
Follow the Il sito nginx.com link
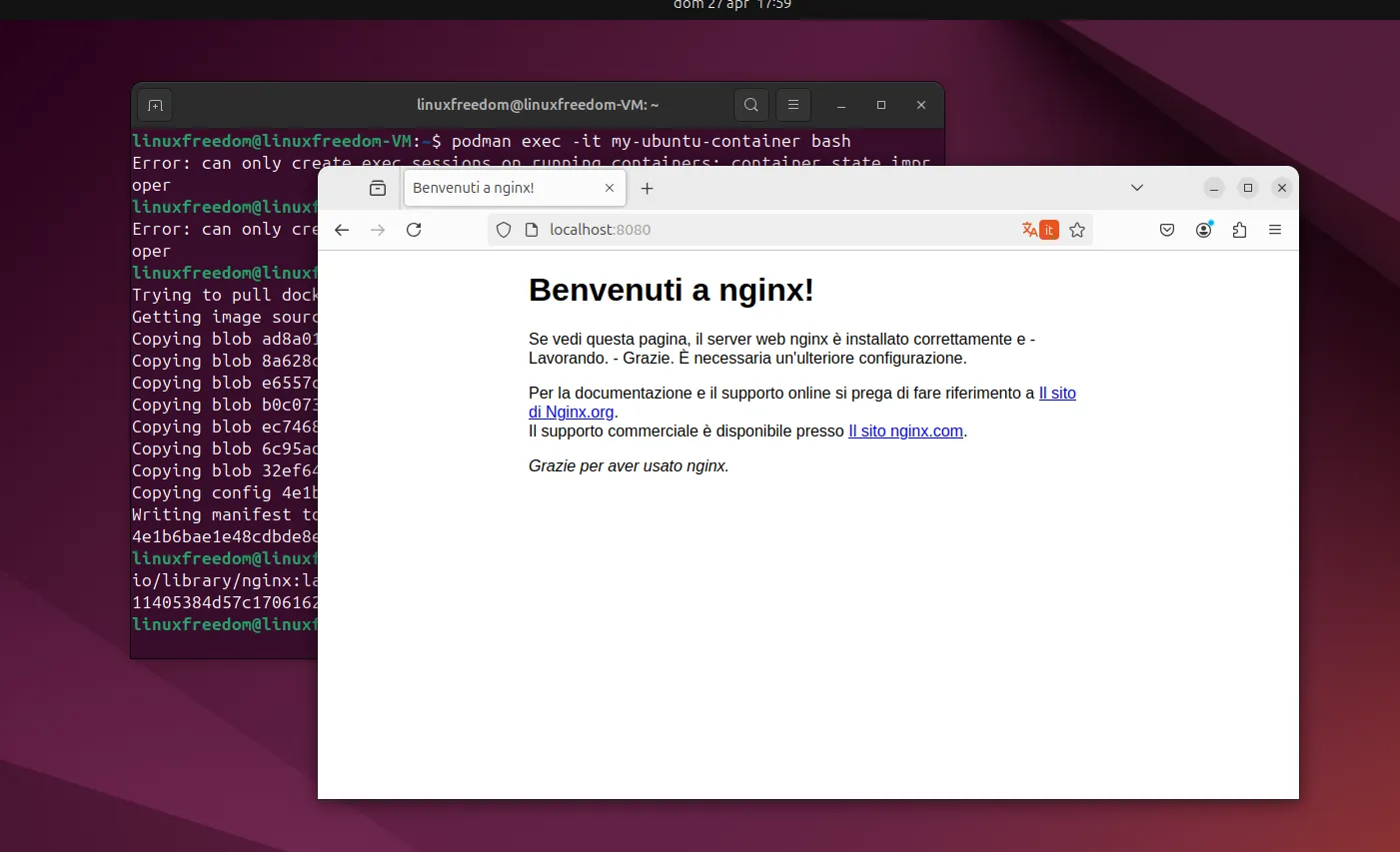[x=904, y=430]
